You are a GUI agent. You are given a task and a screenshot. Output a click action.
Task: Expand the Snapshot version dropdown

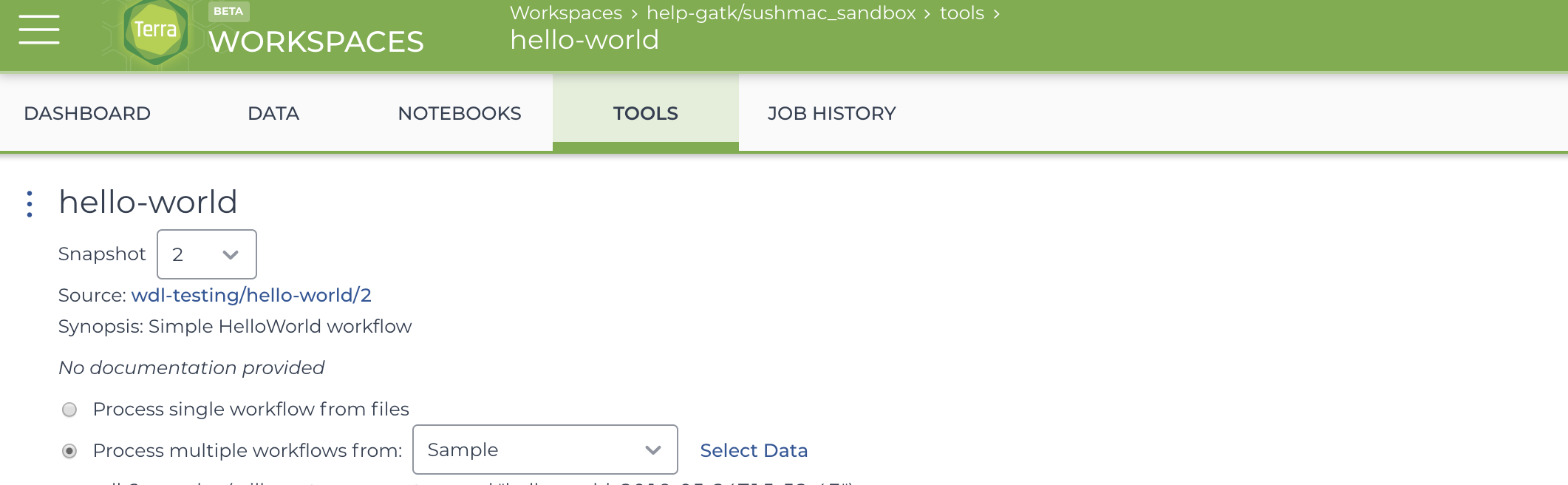[x=207, y=254]
